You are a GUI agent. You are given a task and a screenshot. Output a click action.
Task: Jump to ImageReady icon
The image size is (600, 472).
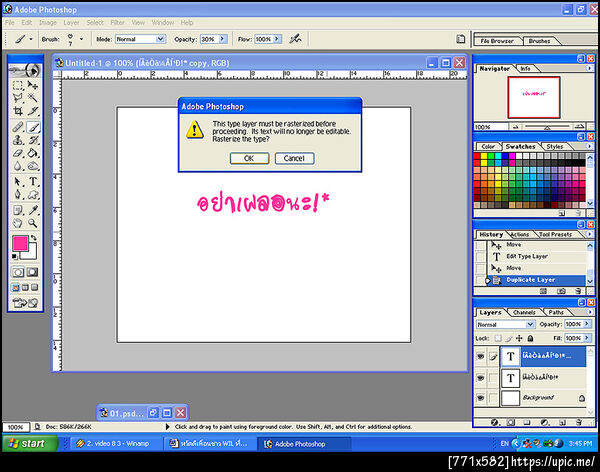(25, 303)
